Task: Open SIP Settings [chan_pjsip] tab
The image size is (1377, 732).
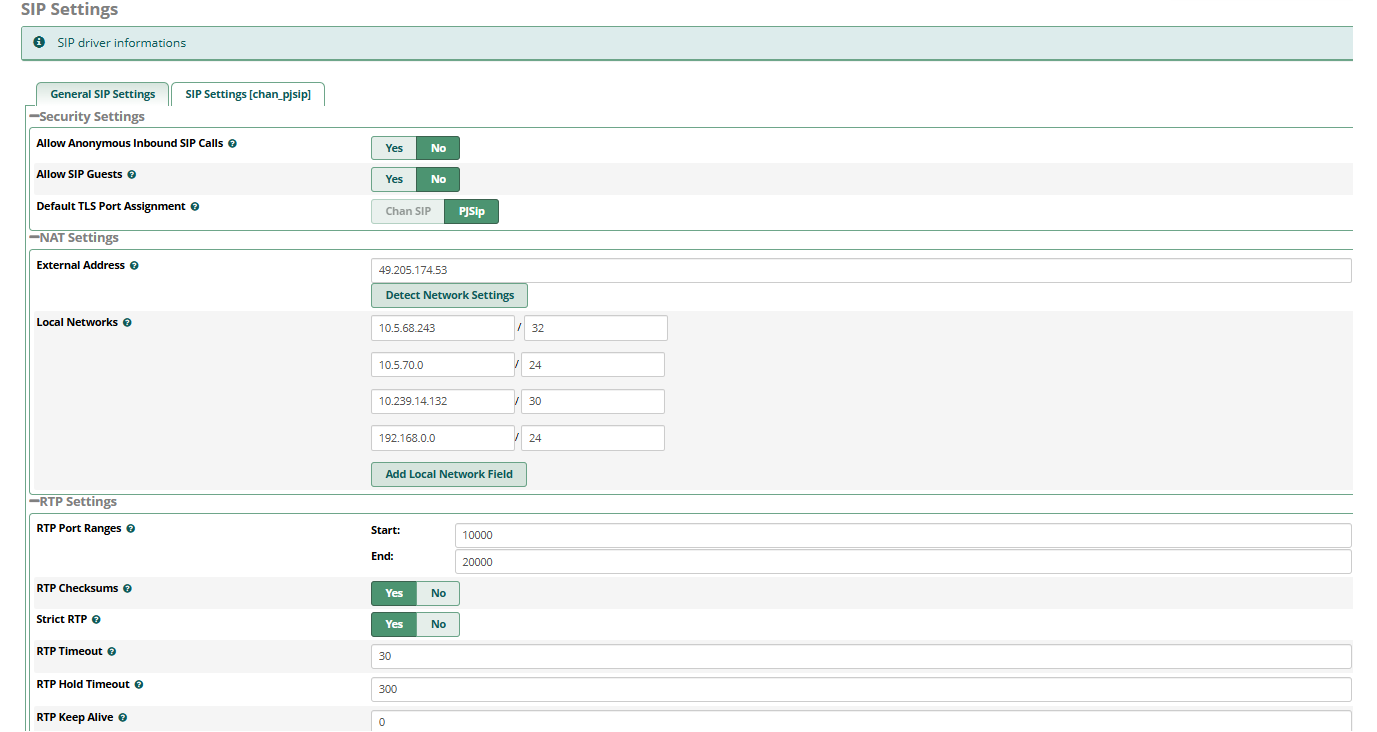Action: tap(248, 94)
